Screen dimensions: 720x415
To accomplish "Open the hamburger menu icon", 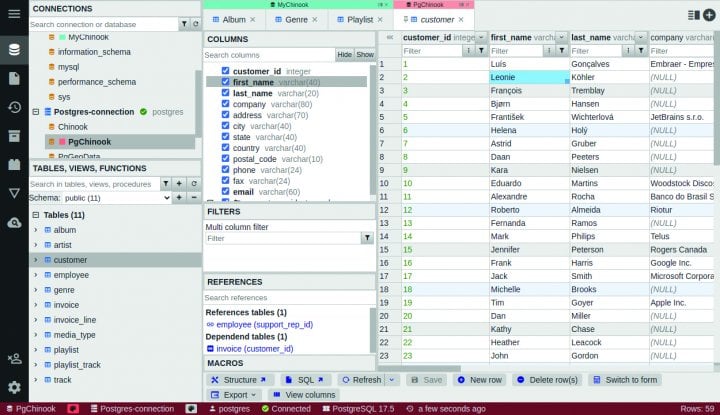I will pos(14,13).
